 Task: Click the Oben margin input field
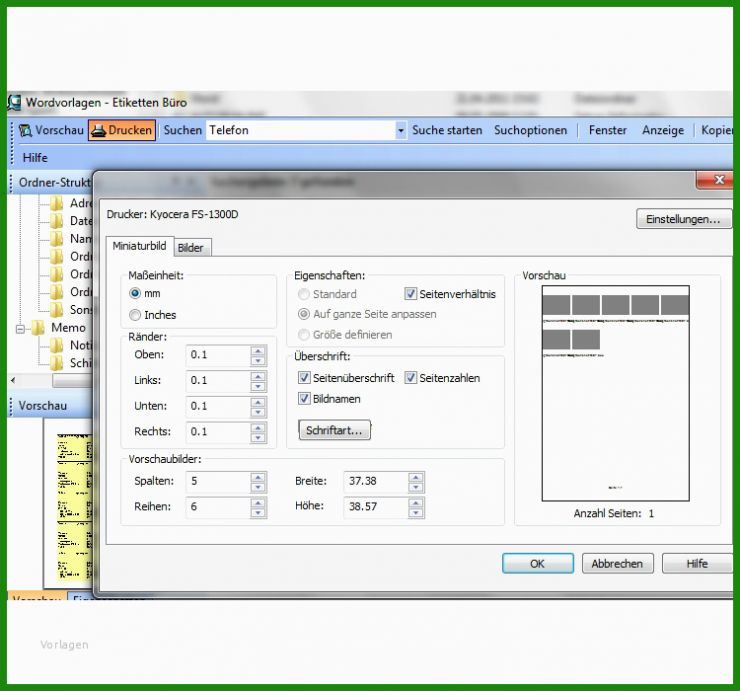[x=218, y=355]
